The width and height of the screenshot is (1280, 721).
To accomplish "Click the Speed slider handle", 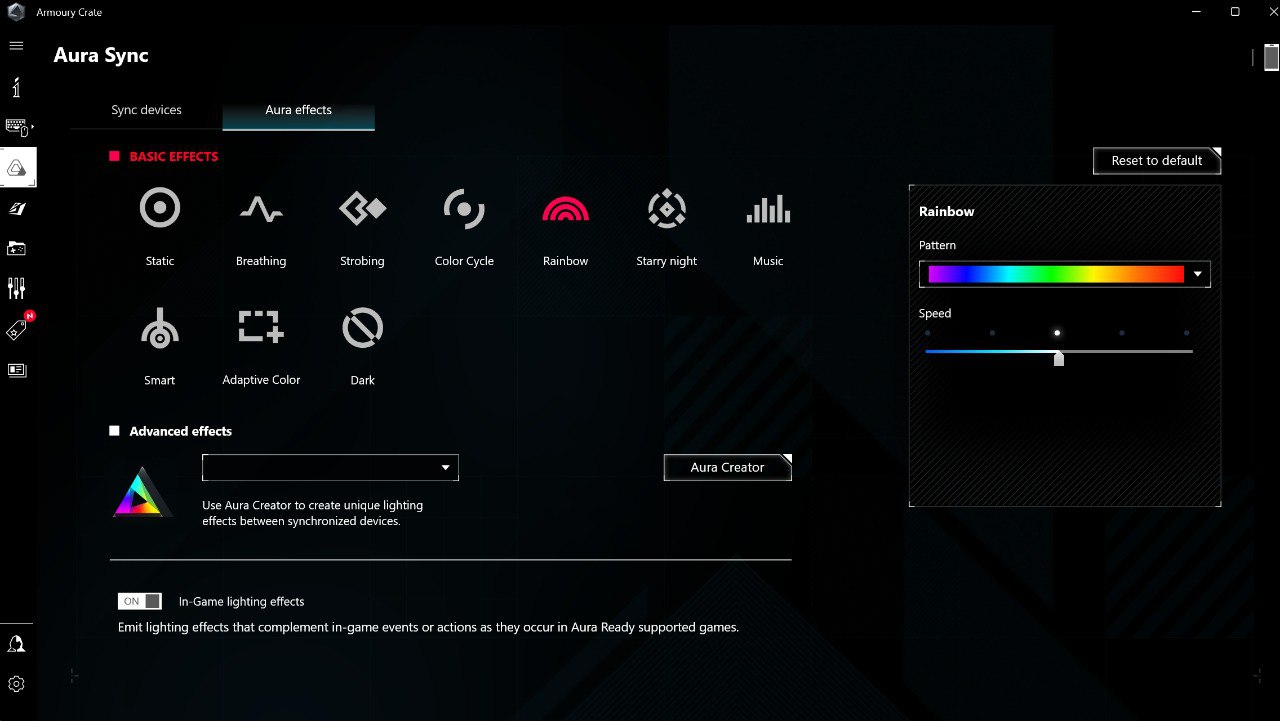I will coord(1058,358).
